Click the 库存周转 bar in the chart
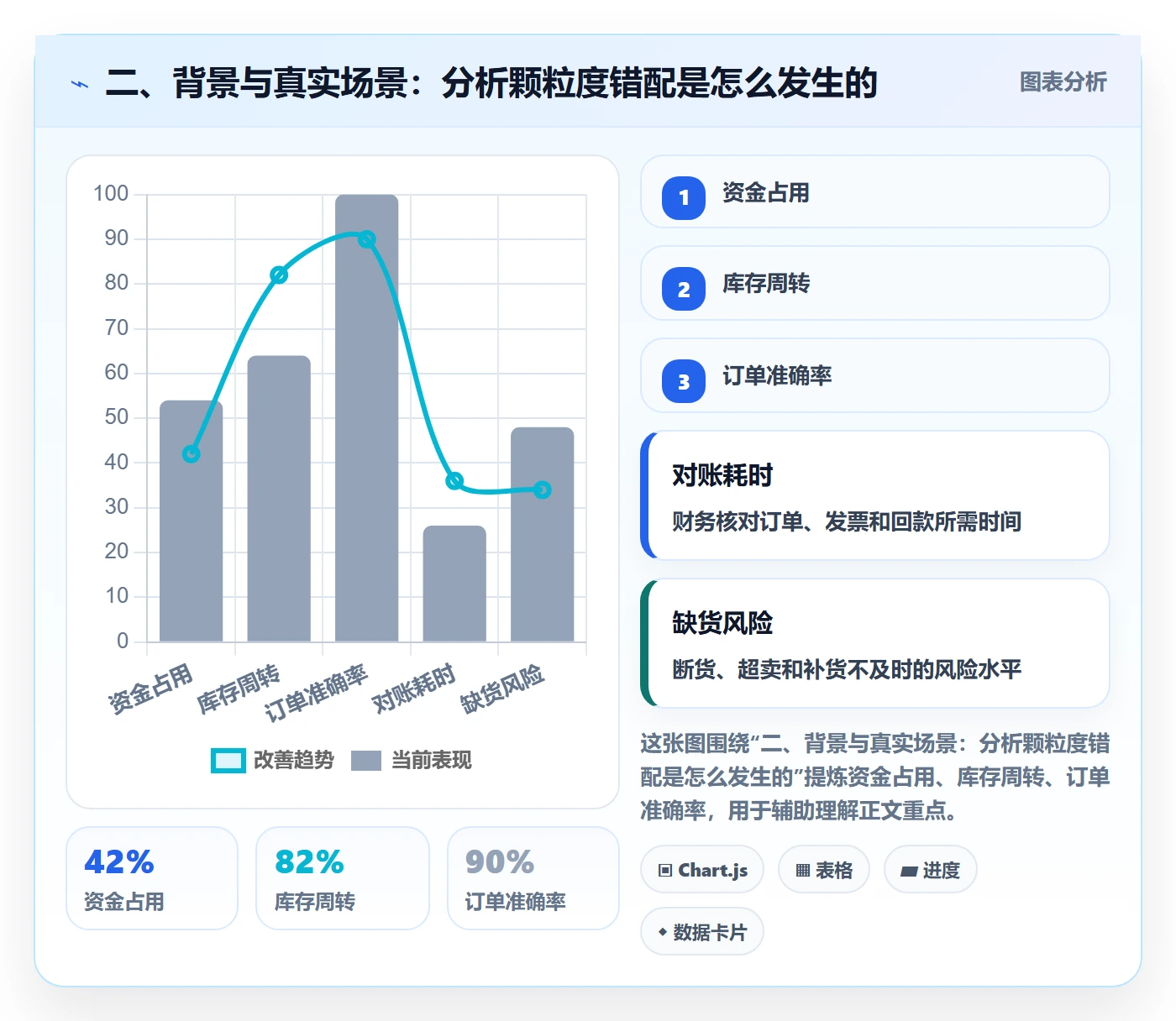 279,499
